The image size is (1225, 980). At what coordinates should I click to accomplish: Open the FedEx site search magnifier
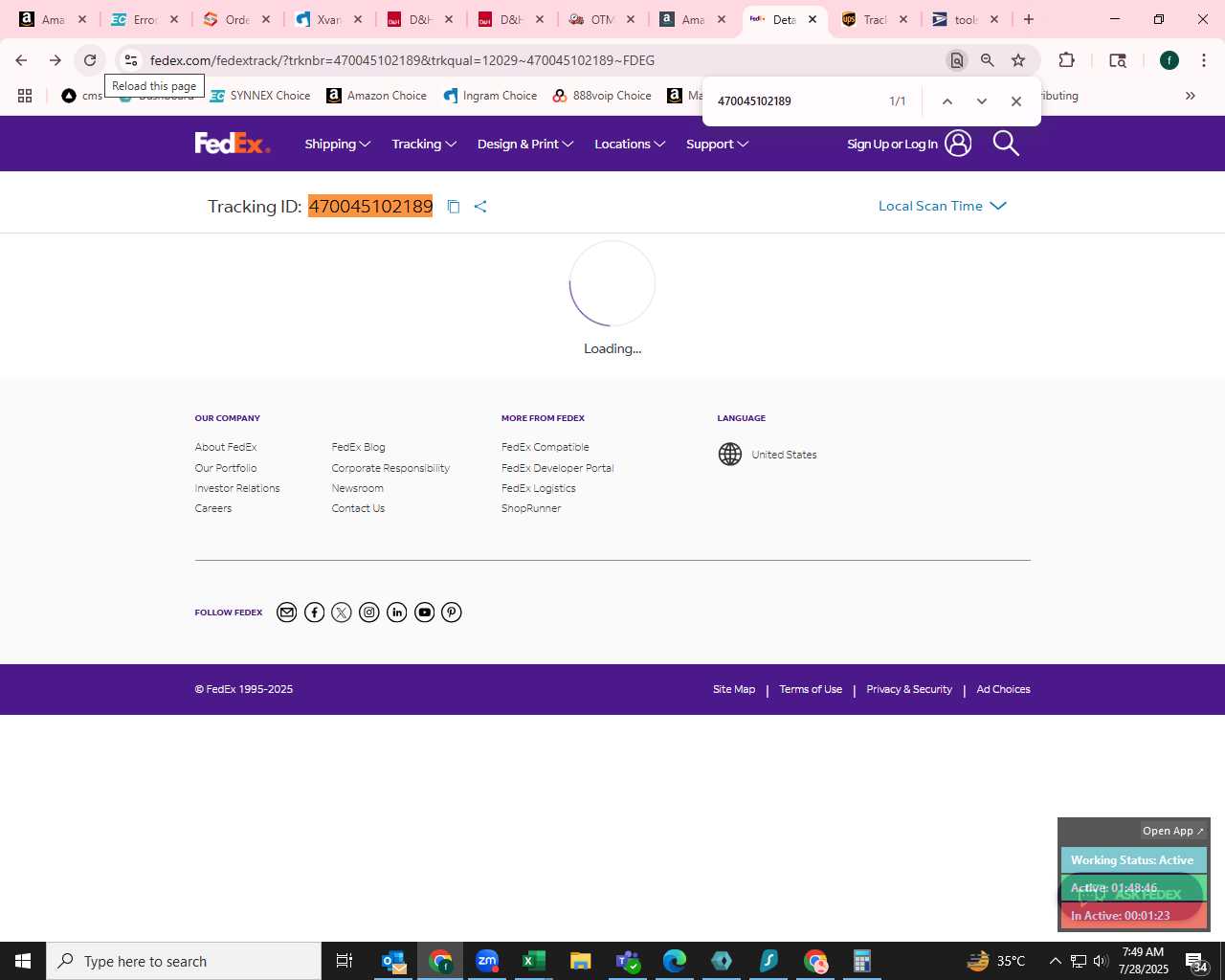coord(1006,144)
